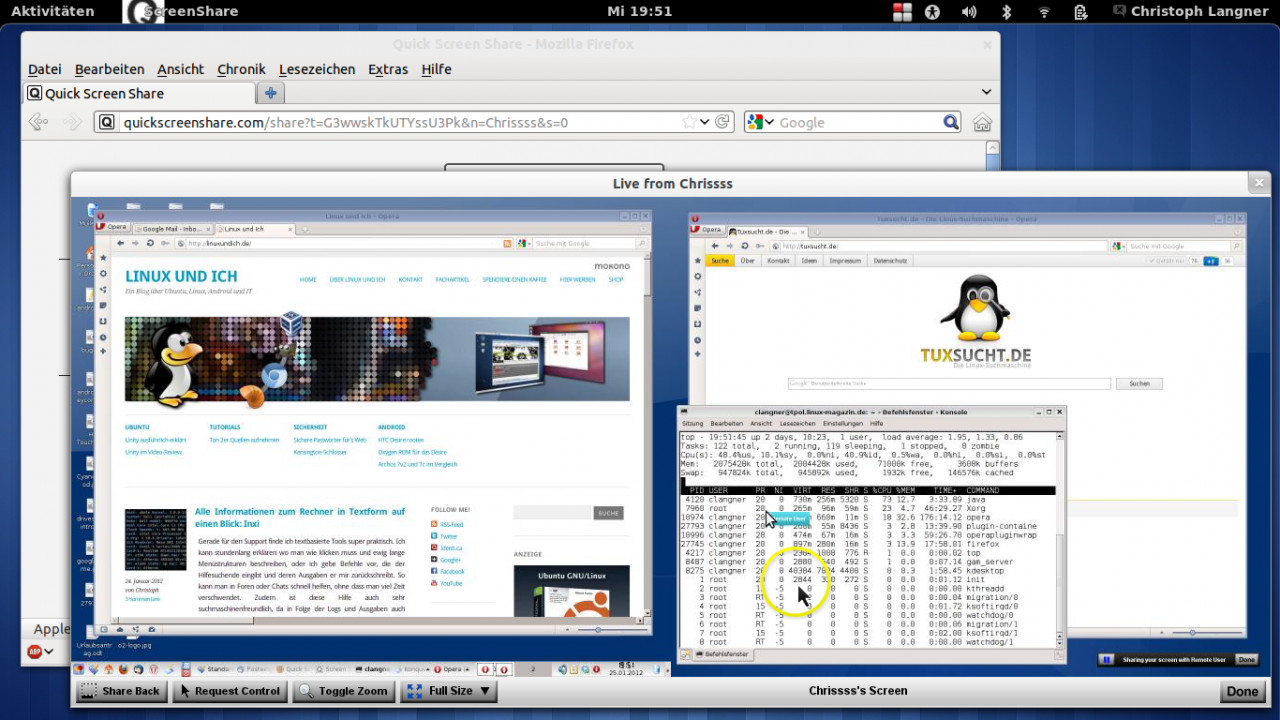Expand the Firefox tab list arrow
This screenshot has height=720, width=1280.
coord(986,92)
